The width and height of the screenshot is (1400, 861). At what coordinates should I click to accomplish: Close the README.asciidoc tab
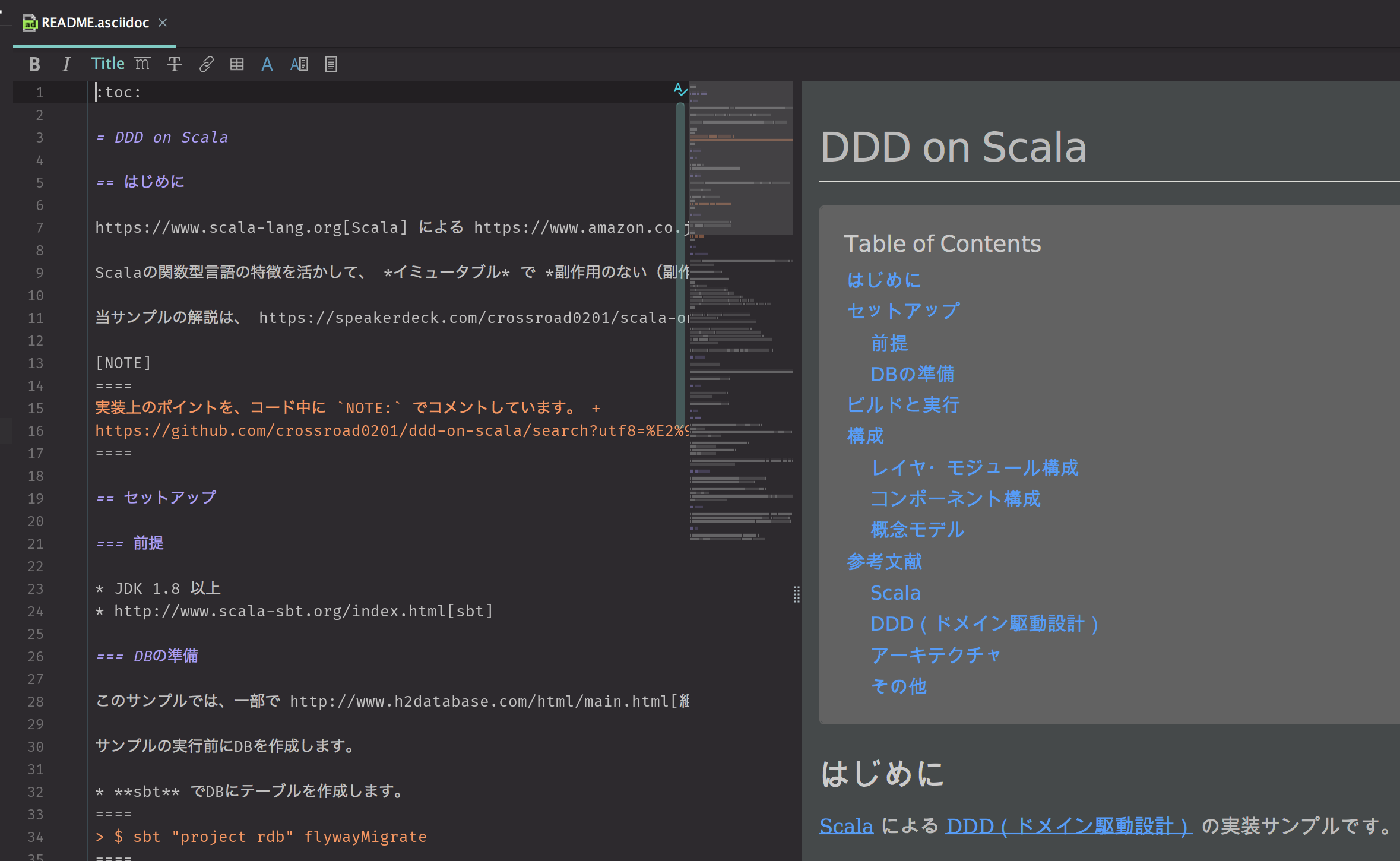163,23
